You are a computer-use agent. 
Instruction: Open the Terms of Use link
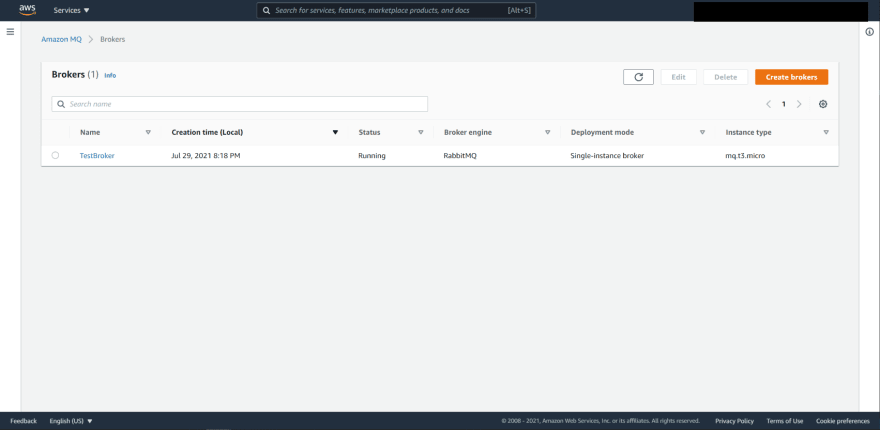[785, 421]
